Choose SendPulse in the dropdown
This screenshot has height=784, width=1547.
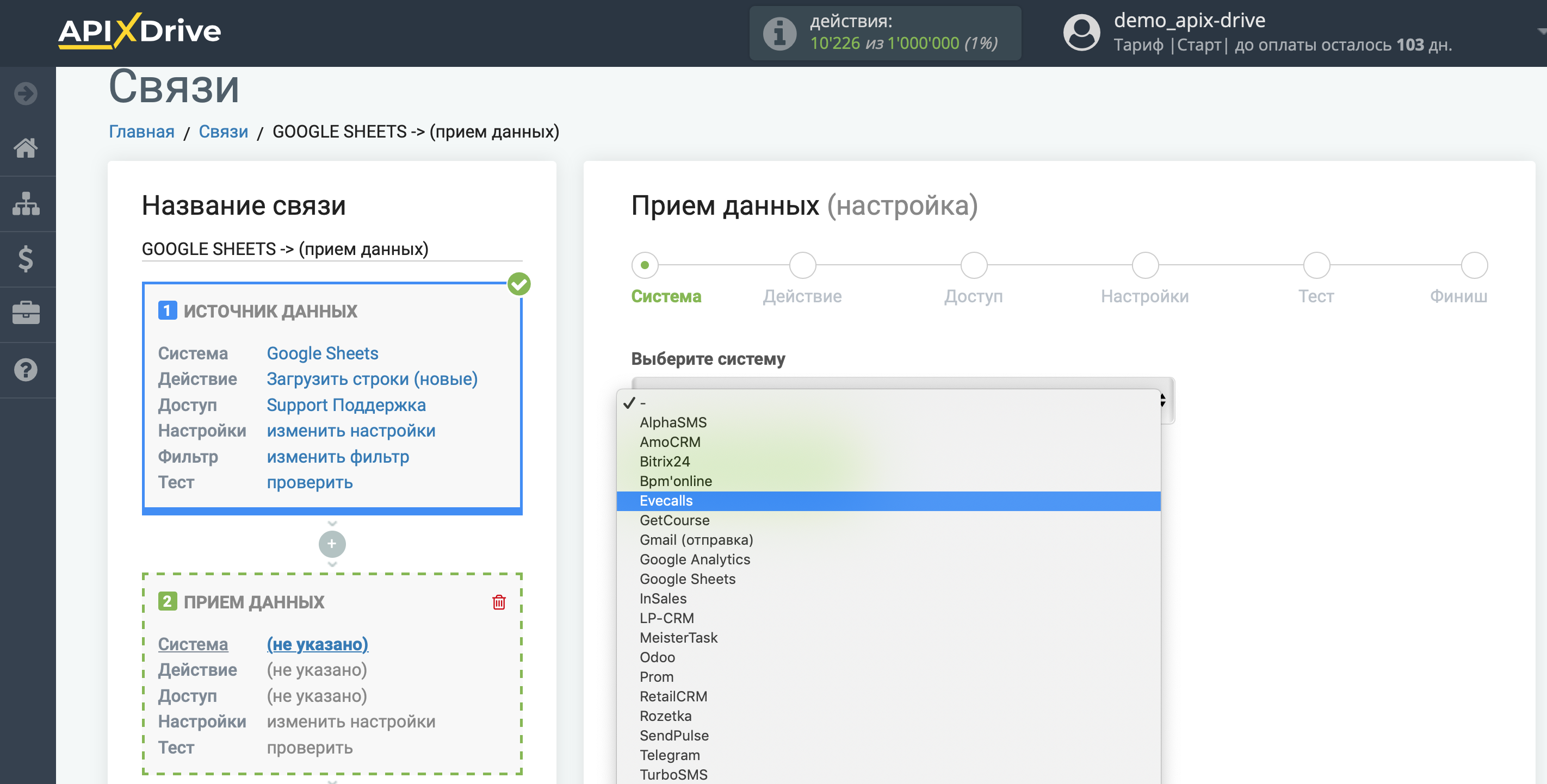tap(888, 736)
